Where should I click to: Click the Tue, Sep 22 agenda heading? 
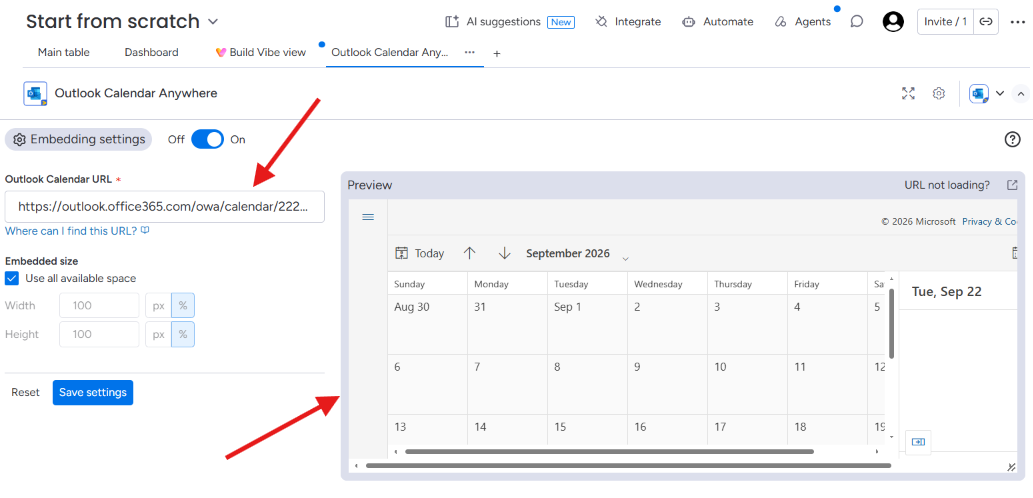947,292
